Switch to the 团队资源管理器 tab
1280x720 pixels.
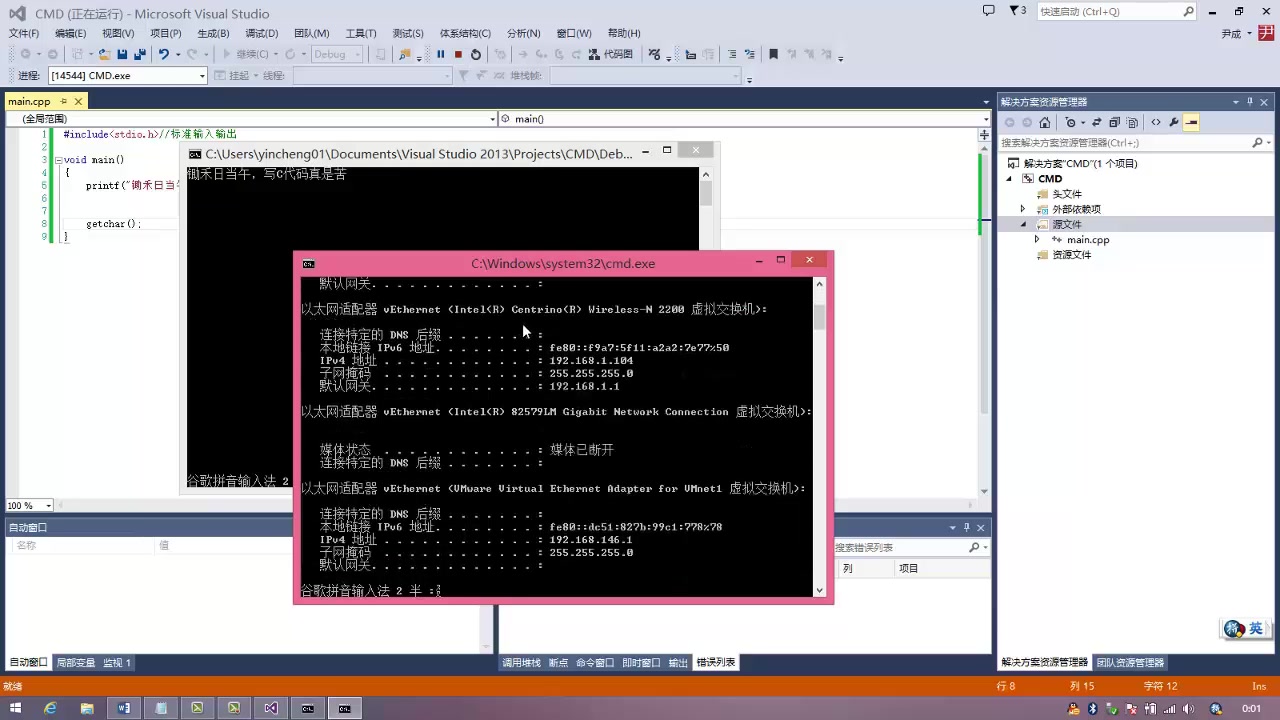coord(1130,663)
